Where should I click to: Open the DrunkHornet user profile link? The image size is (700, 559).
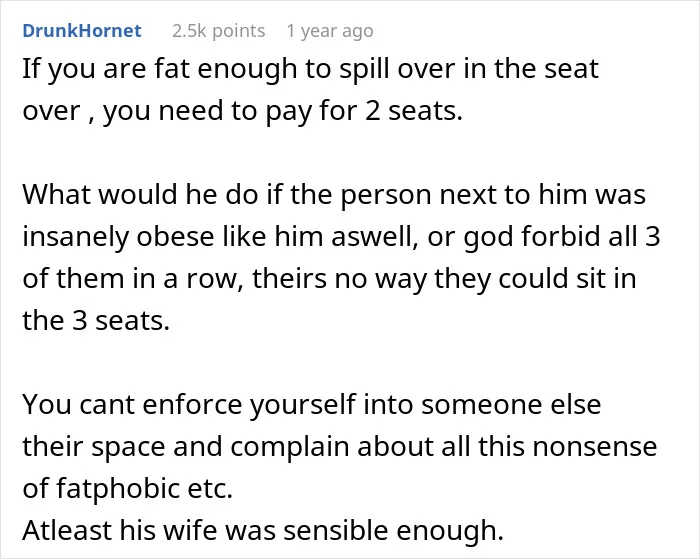click(82, 31)
